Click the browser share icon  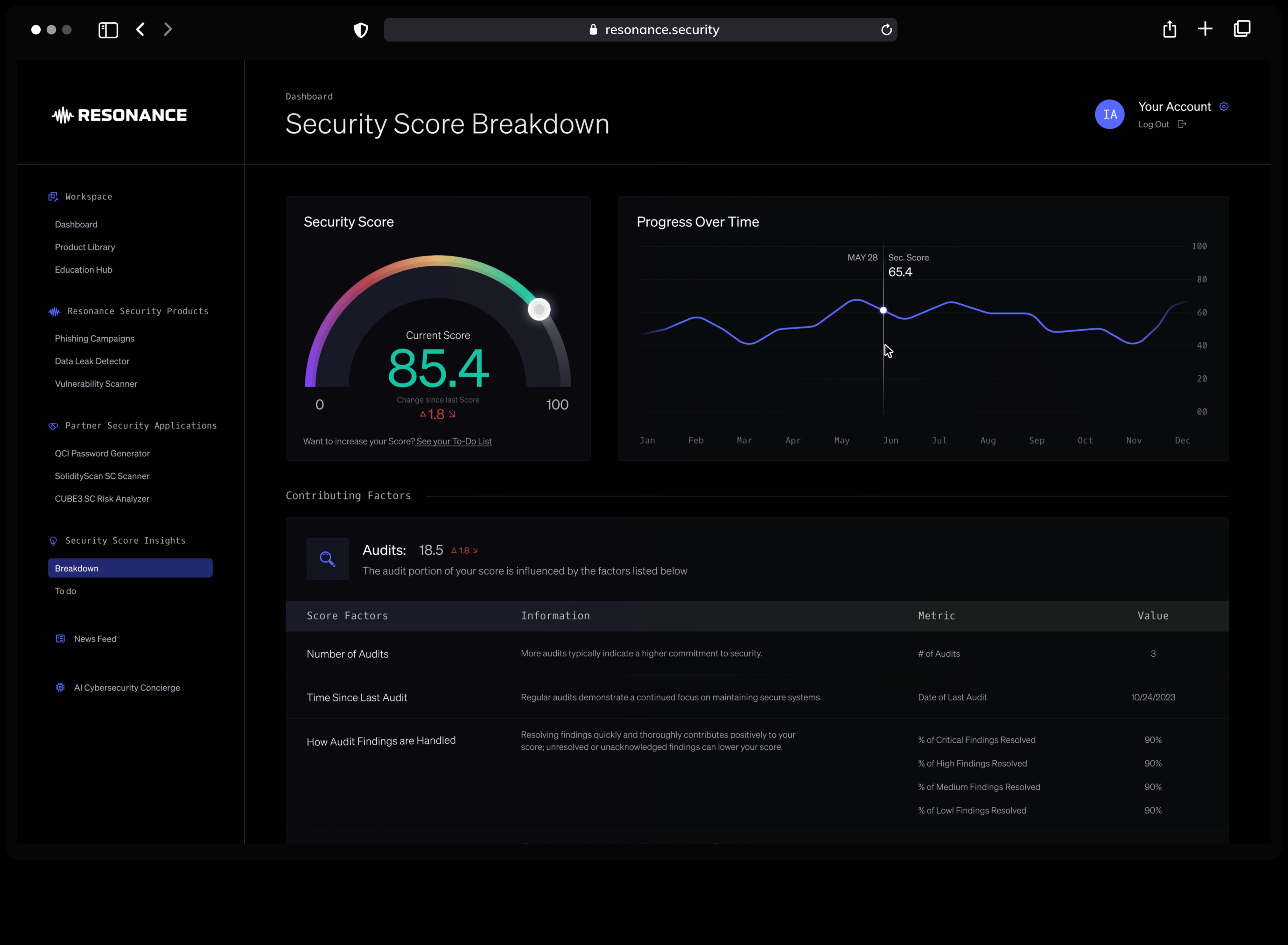(1169, 29)
